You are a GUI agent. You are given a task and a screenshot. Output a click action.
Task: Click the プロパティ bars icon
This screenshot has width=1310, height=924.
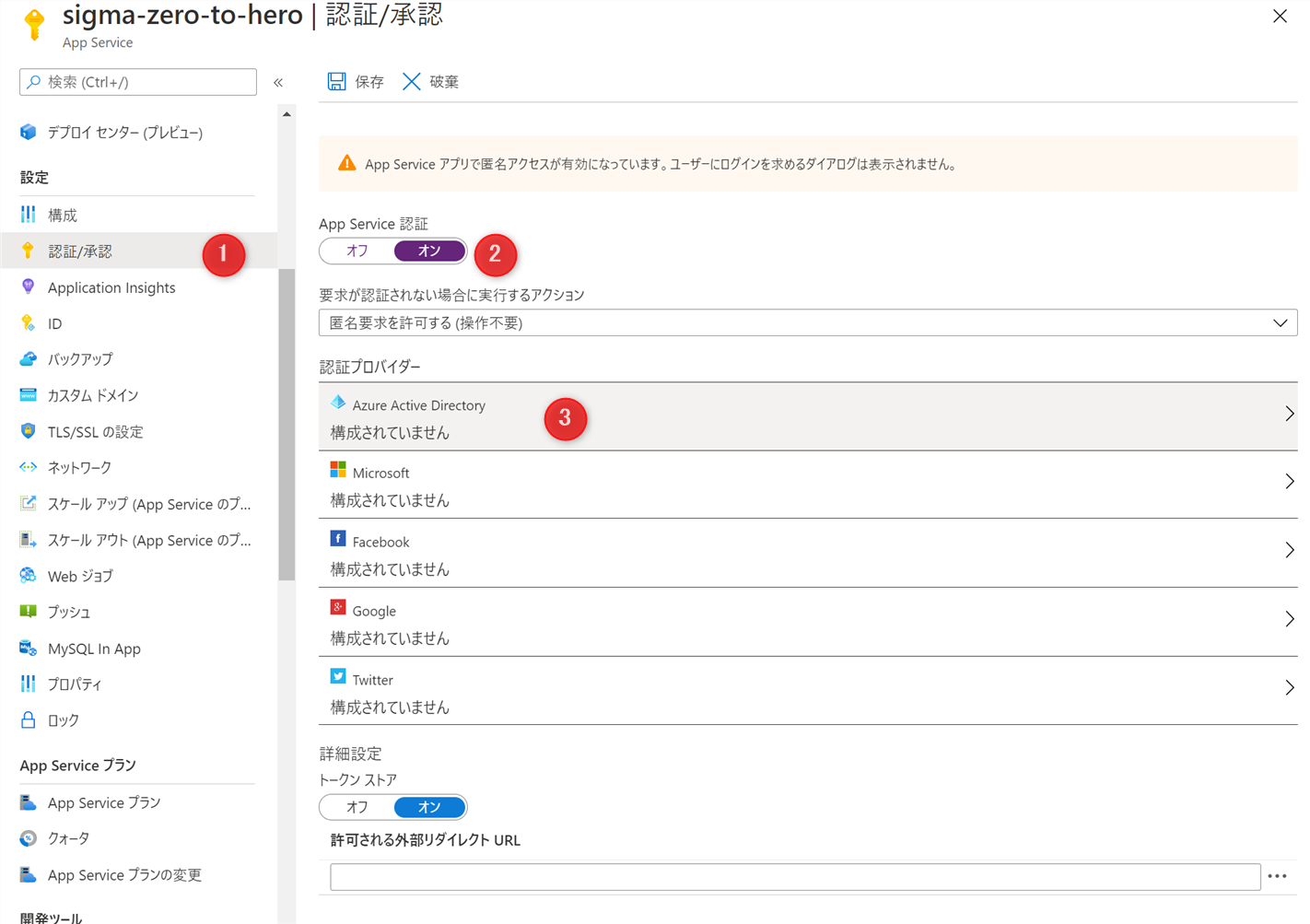(x=29, y=684)
